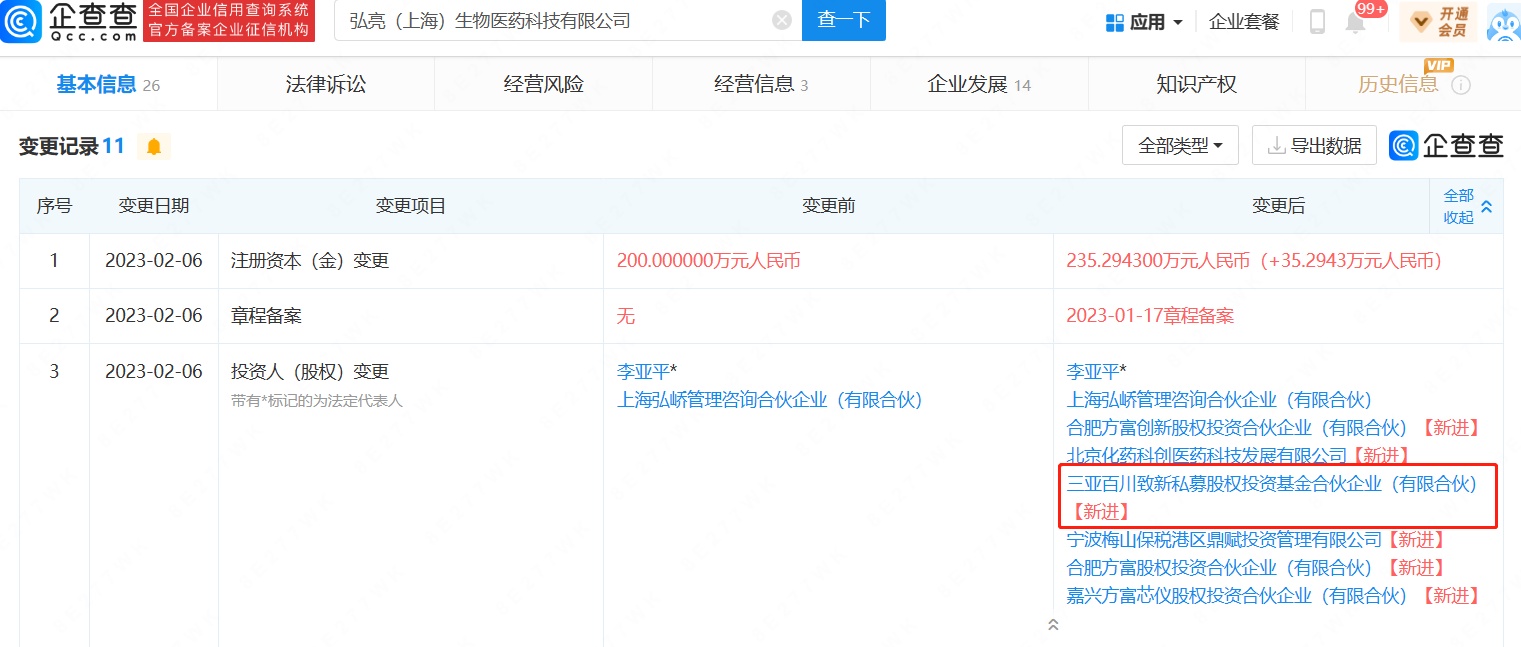Click the 变更项目 column header
The width and height of the screenshot is (1521, 647).
point(411,206)
